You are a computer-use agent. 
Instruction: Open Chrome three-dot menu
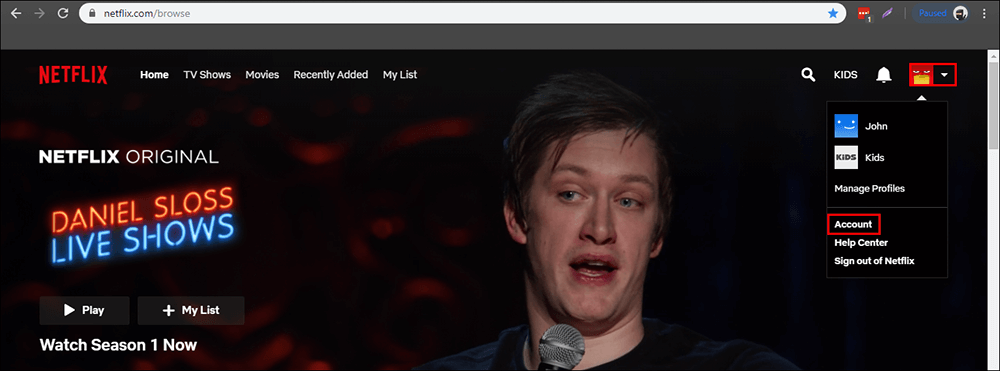click(x=984, y=13)
